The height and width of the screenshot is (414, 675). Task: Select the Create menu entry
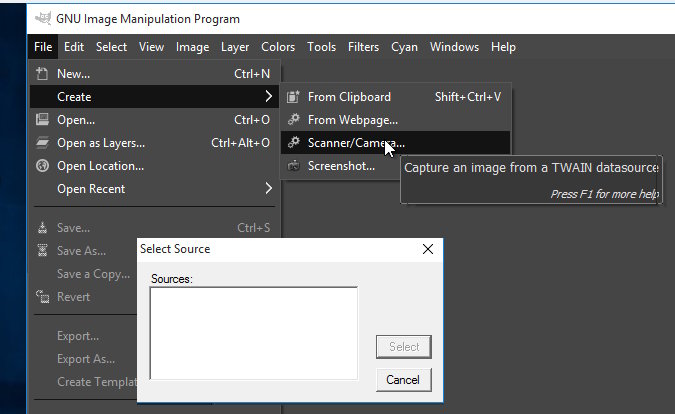pos(155,96)
